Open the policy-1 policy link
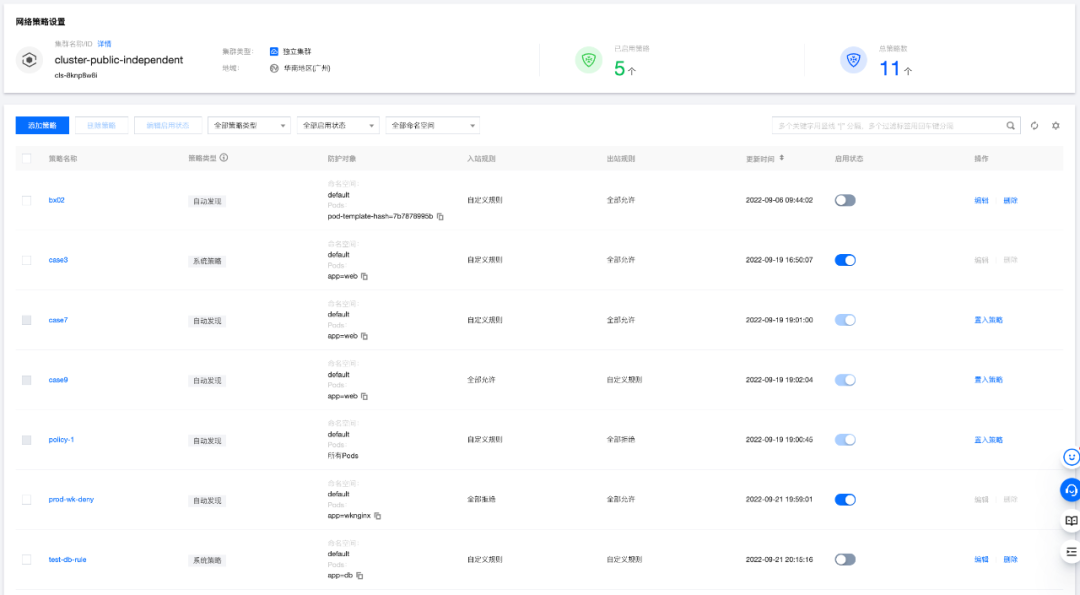This screenshot has height=595, width=1080. pyautogui.click(x=61, y=440)
